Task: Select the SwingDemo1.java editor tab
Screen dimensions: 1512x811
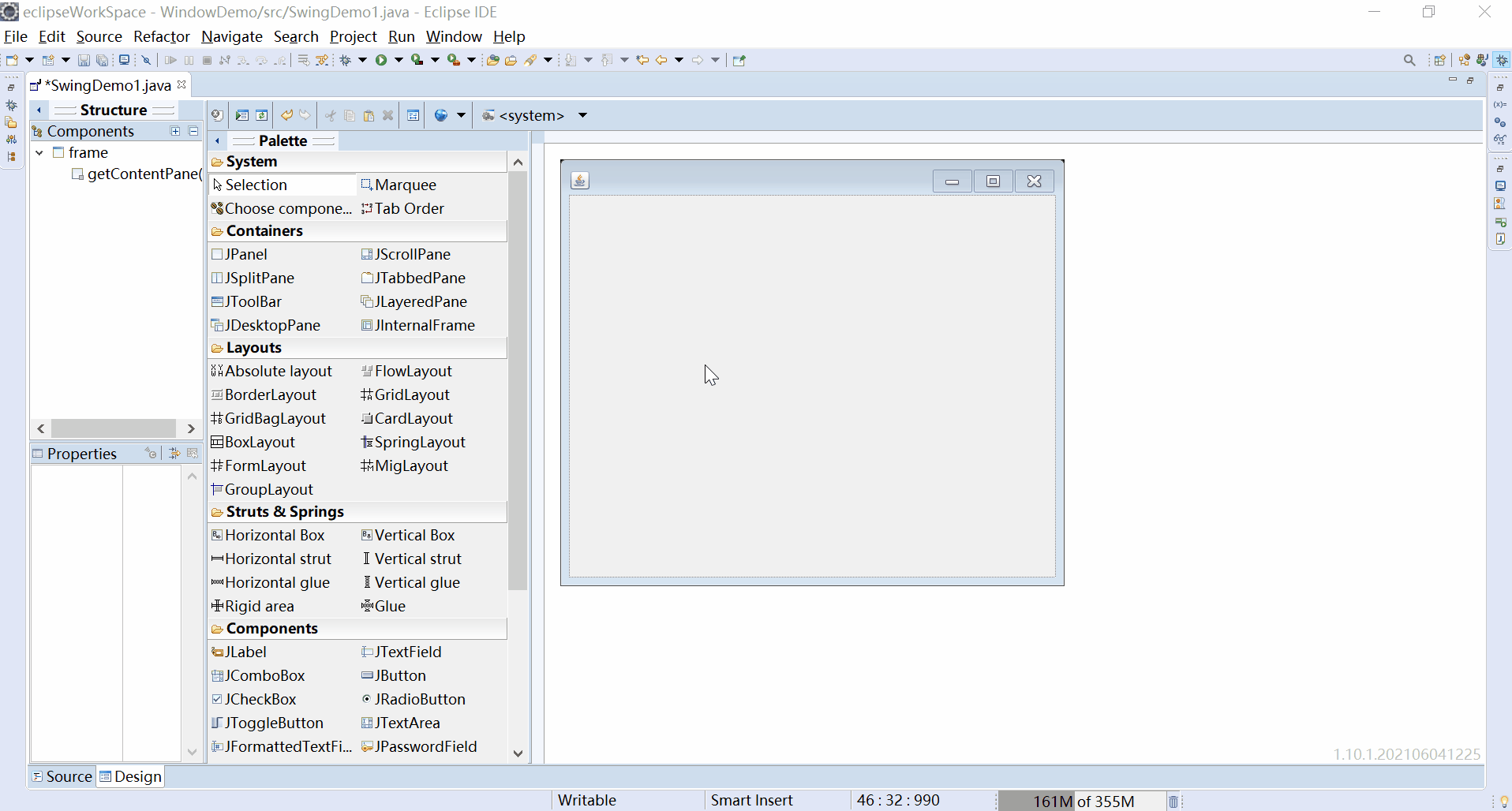Action: pyautogui.click(x=107, y=85)
